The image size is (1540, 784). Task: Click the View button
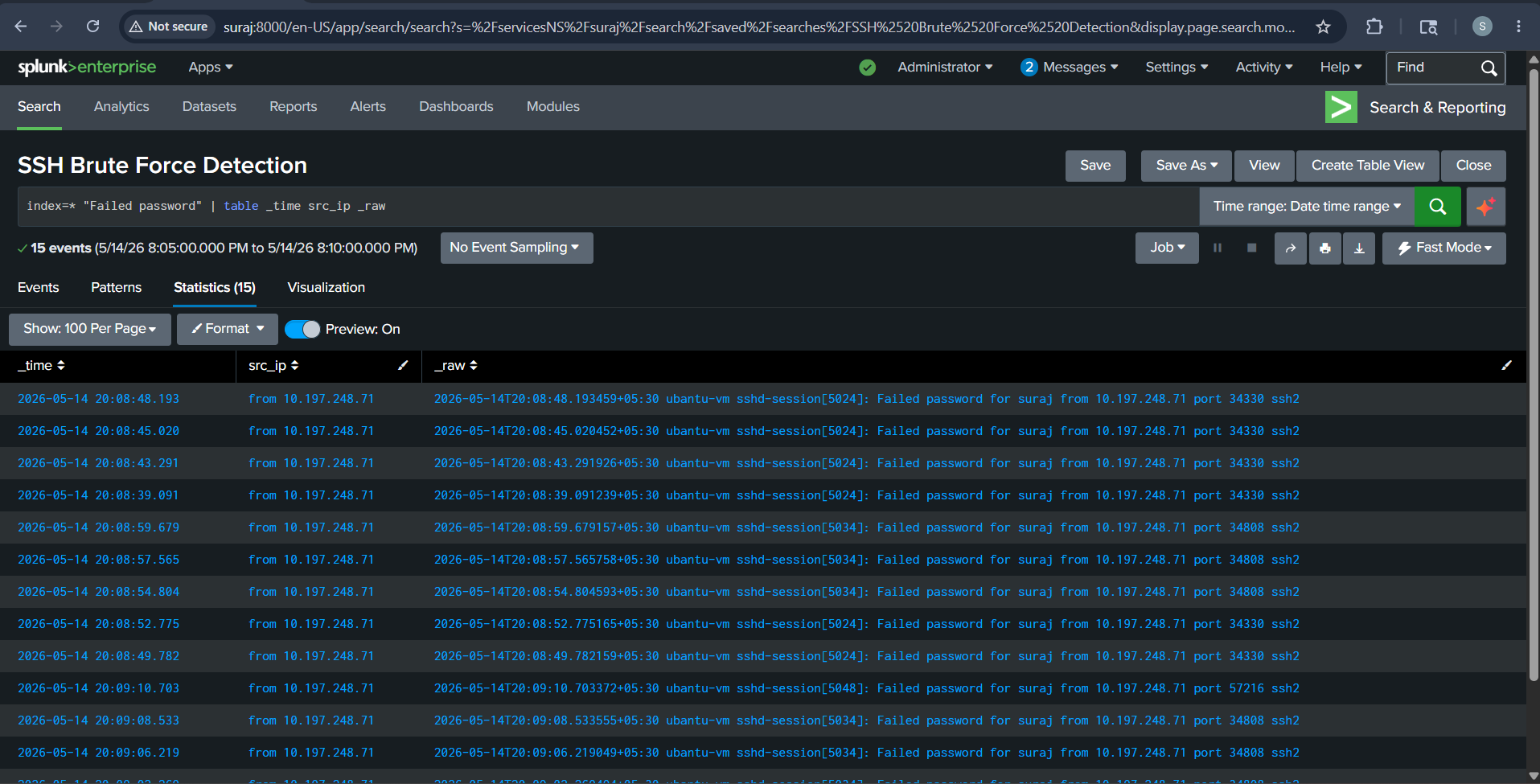tap(1264, 166)
